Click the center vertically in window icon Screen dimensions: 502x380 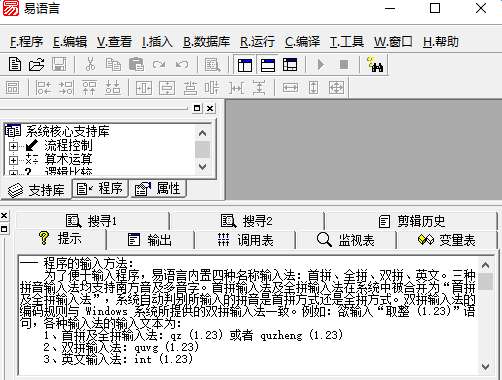pos(167,88)
